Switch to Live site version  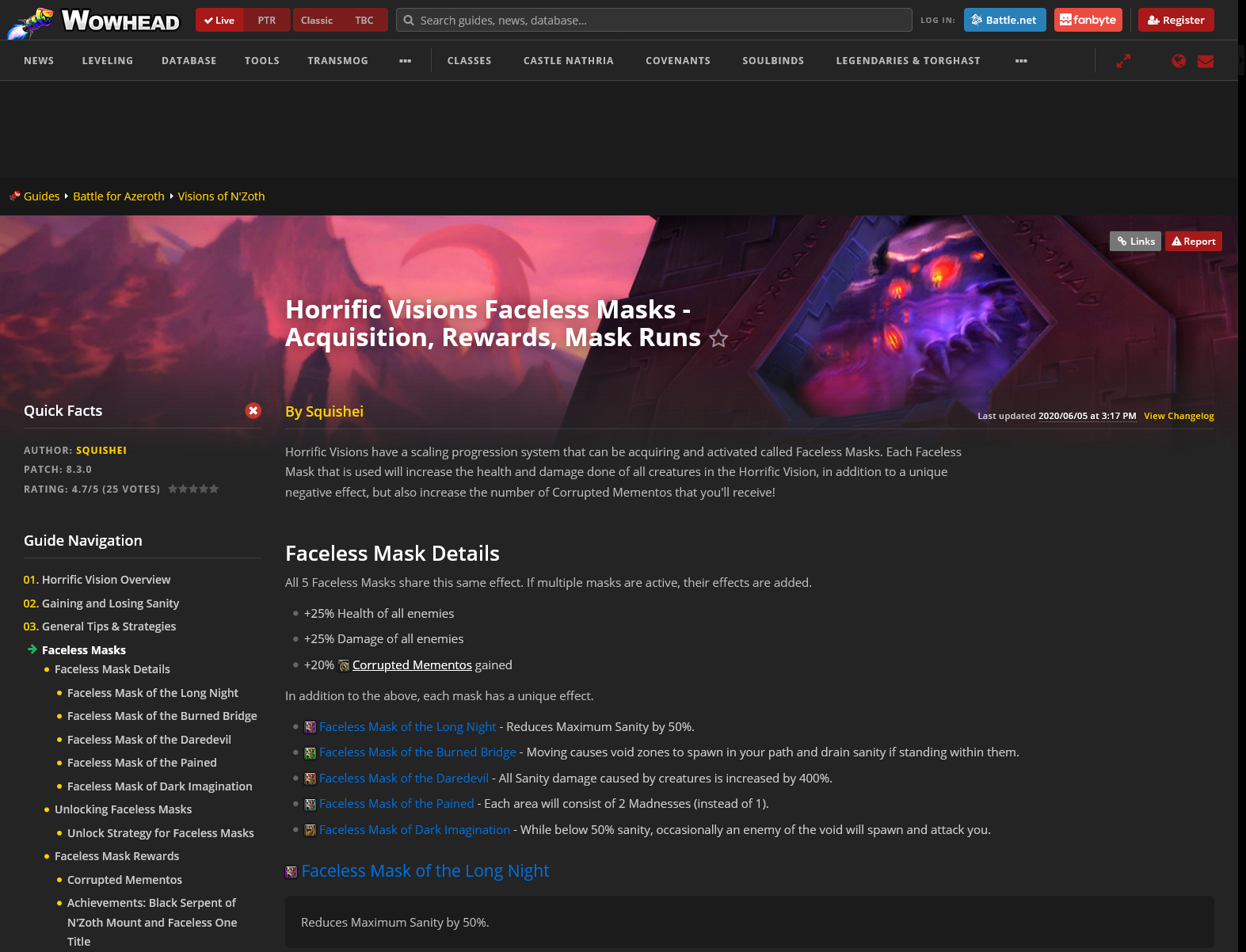219,21
